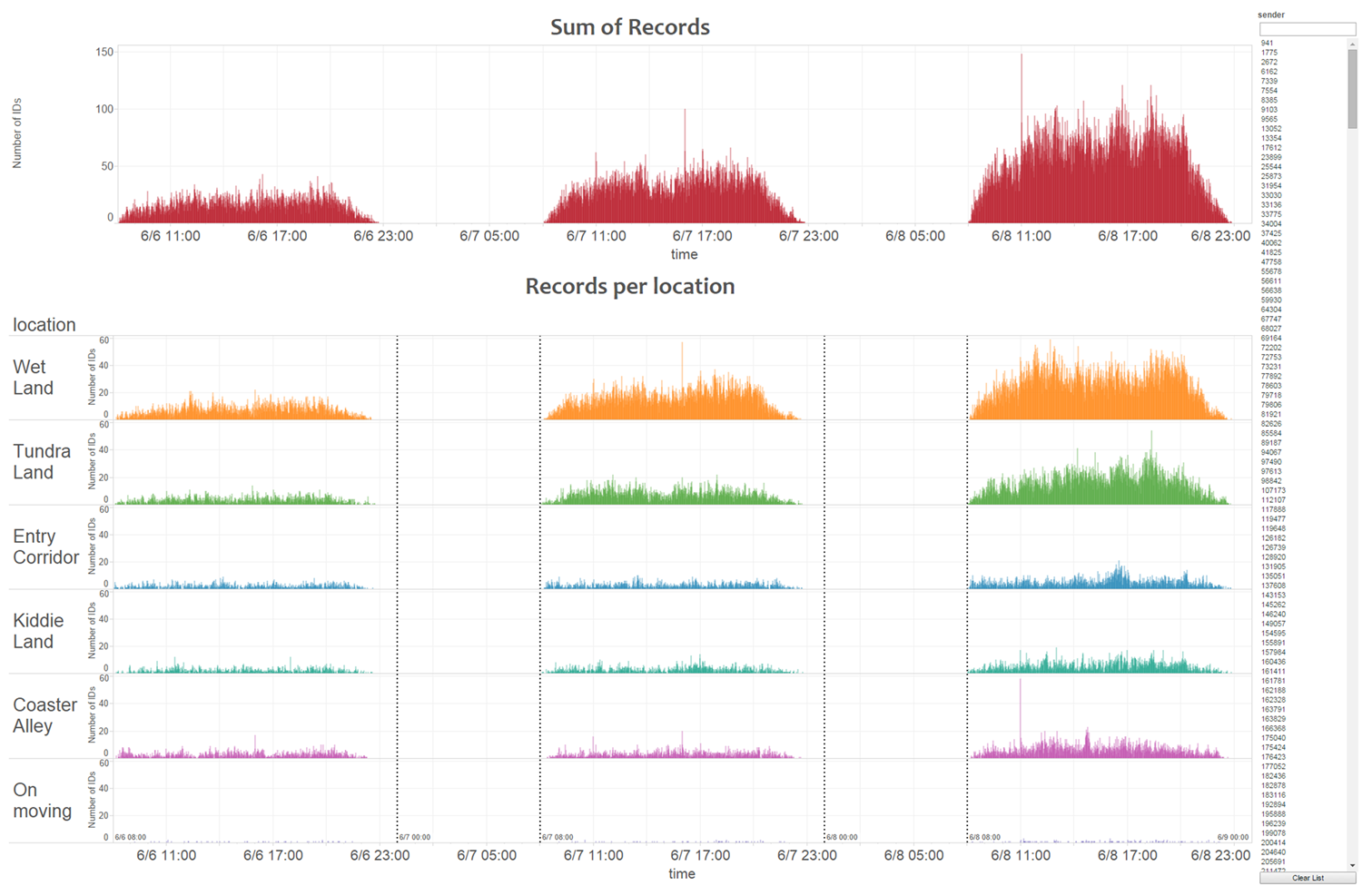Click the On moving location label

point(42,801)
